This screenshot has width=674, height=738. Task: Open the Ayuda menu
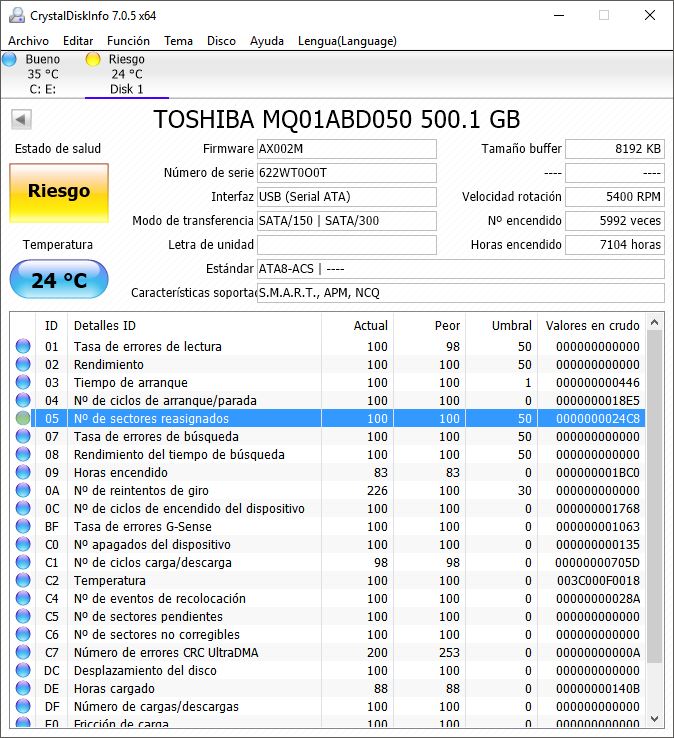point(266,41)
